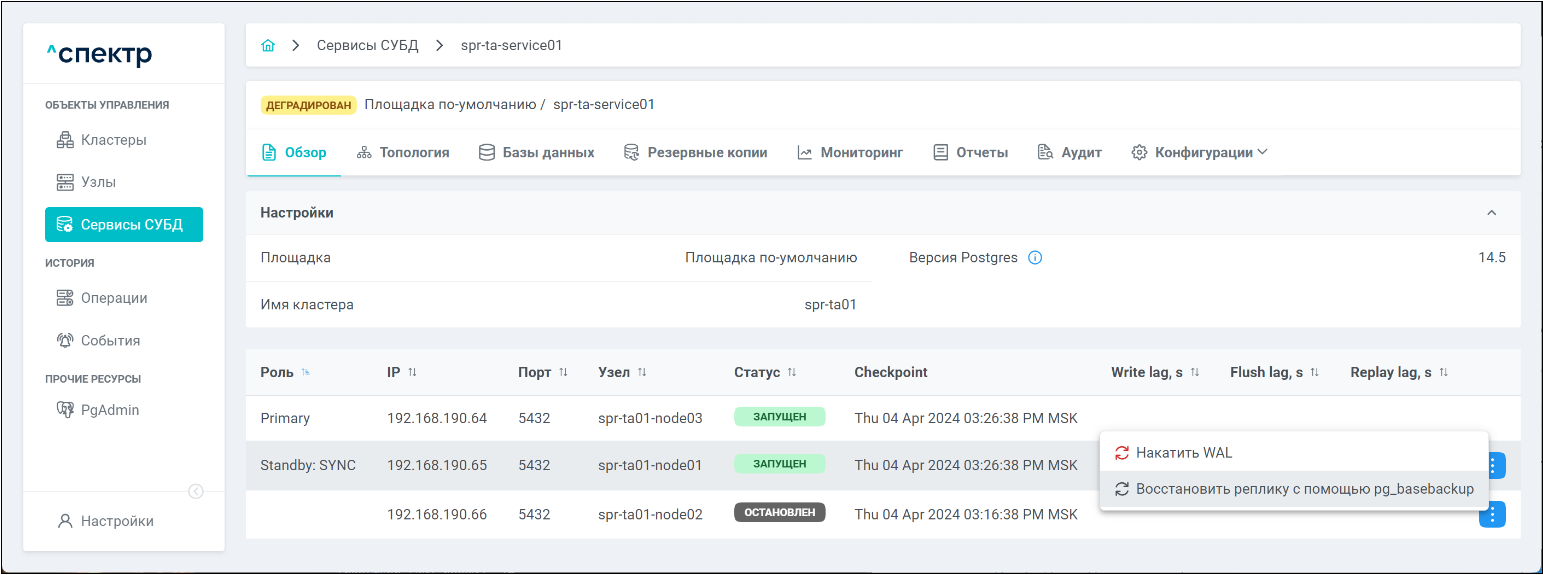Image resolution: width=1543 pixels, height=575 pixels.
Task: Open actions menu for Standby SYNC row
Action: tap(1494, 465)
